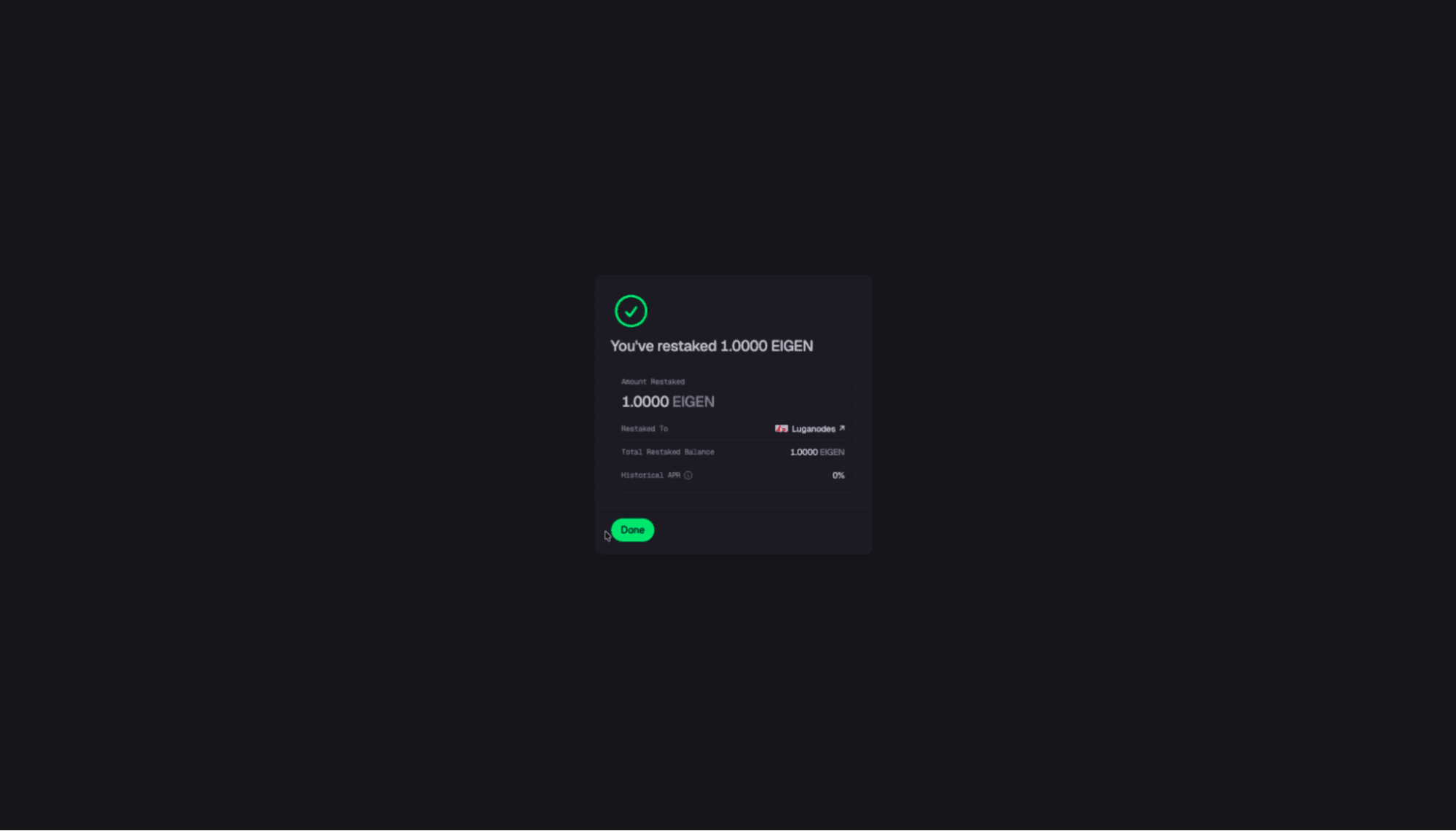Click the grey EIGEN ticker beside the large amount
This screenshot has width=1456, height=831.
693,402
